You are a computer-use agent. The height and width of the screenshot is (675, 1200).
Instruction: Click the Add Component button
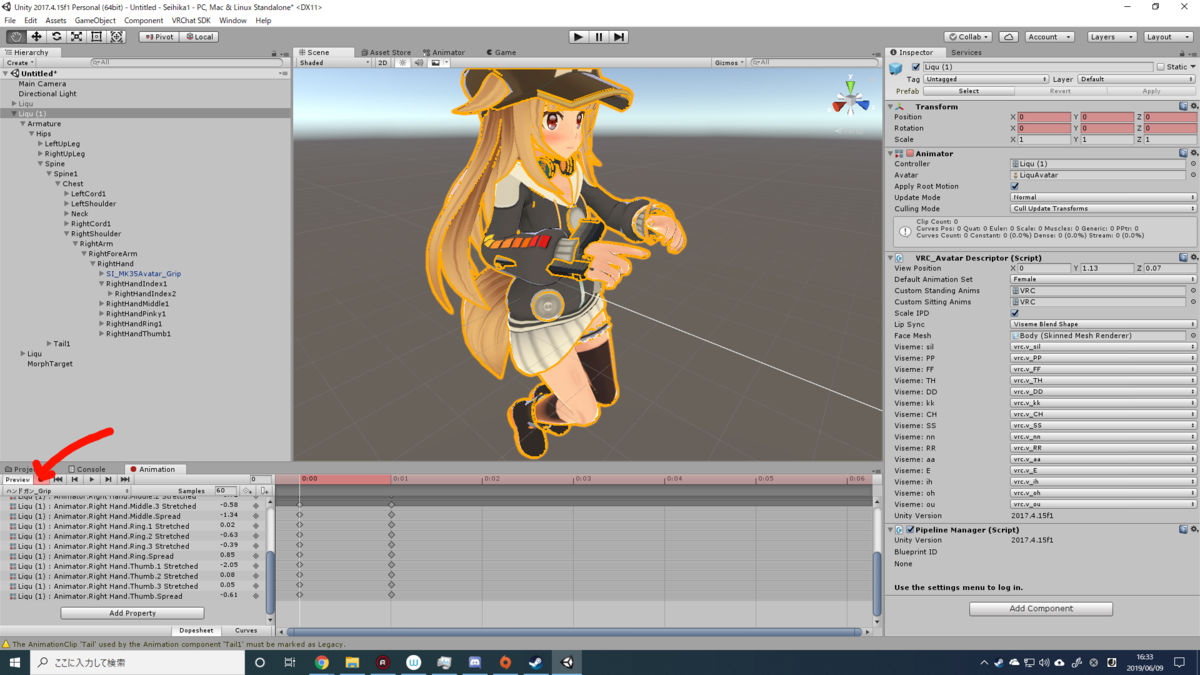pos(1041,608)
